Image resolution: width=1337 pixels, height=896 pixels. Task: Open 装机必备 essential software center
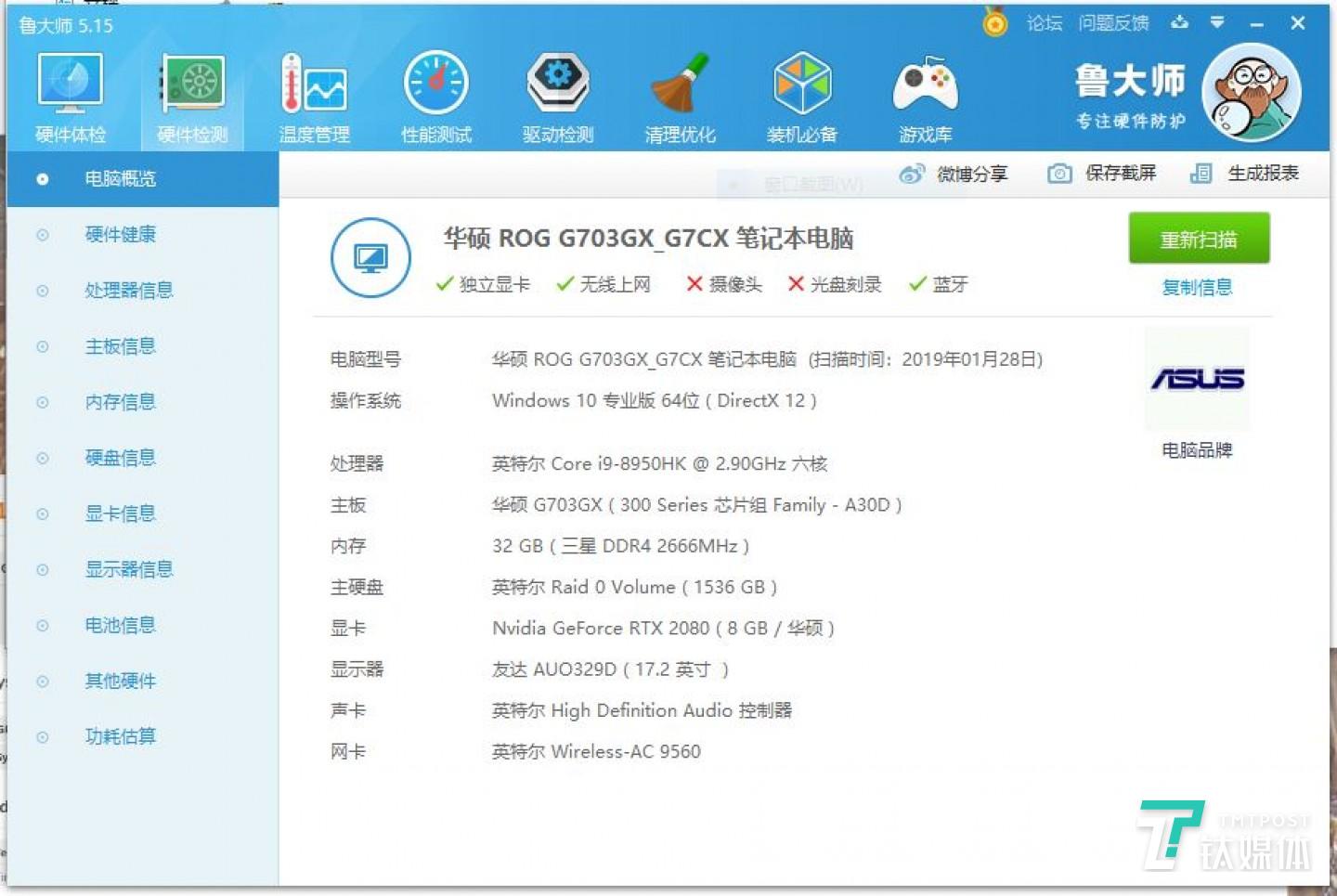802,93
